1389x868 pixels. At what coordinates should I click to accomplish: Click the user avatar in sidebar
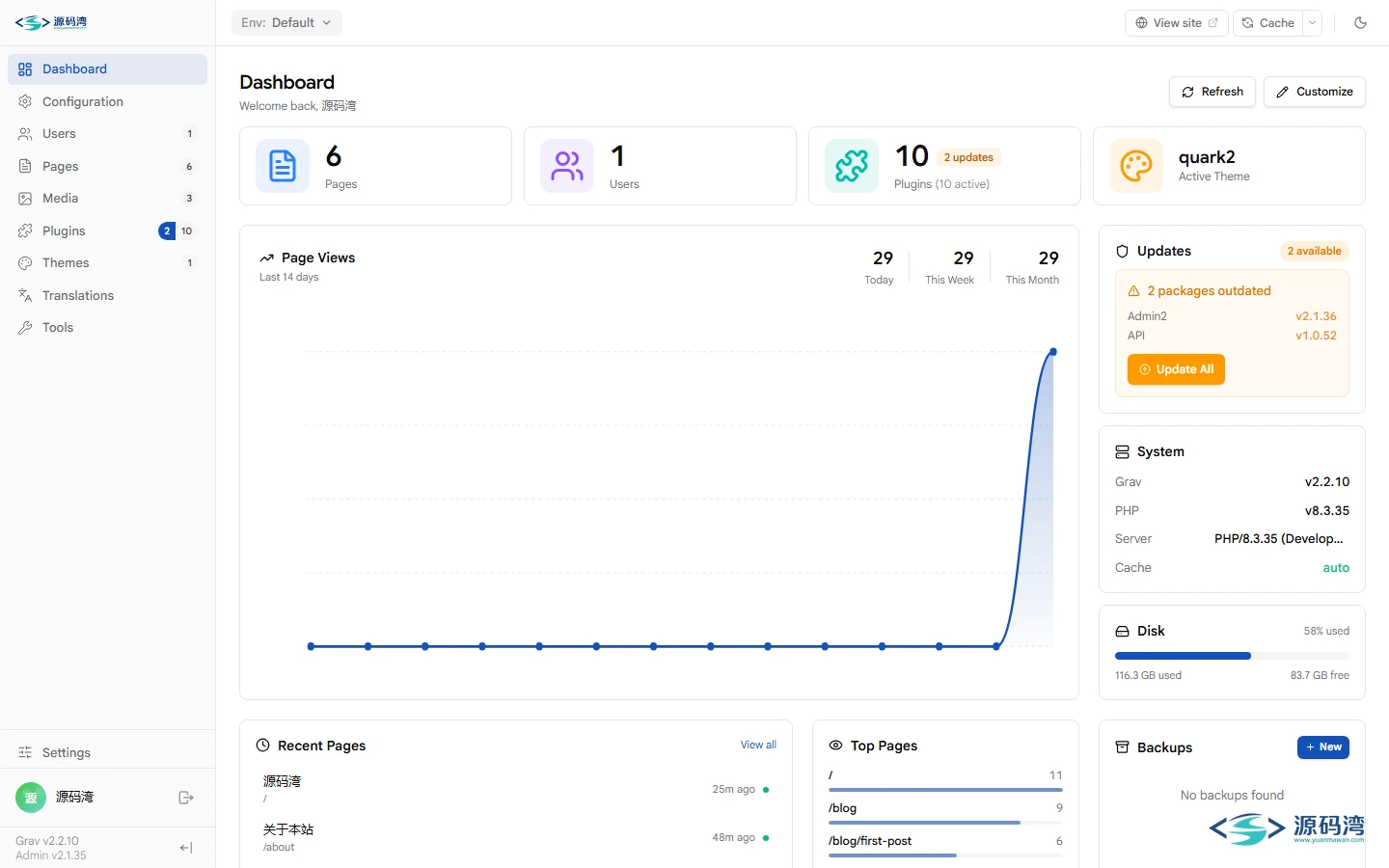click(x=31, y=798)
